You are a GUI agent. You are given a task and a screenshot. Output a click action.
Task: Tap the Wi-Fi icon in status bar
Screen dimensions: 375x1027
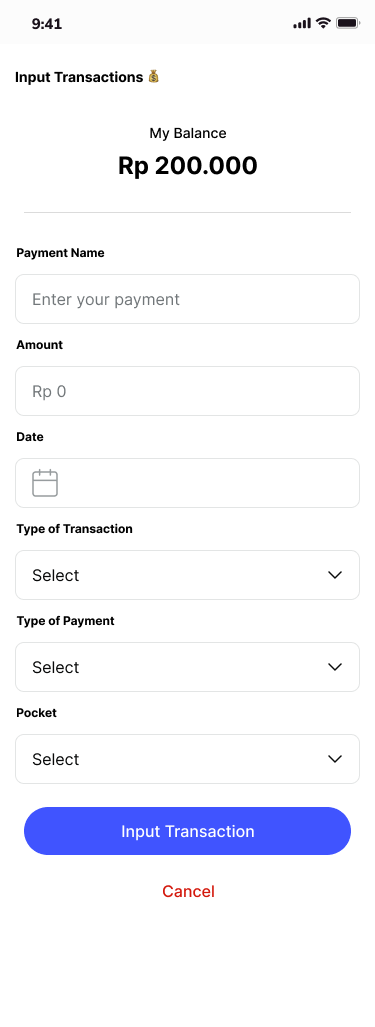[323, 23]
